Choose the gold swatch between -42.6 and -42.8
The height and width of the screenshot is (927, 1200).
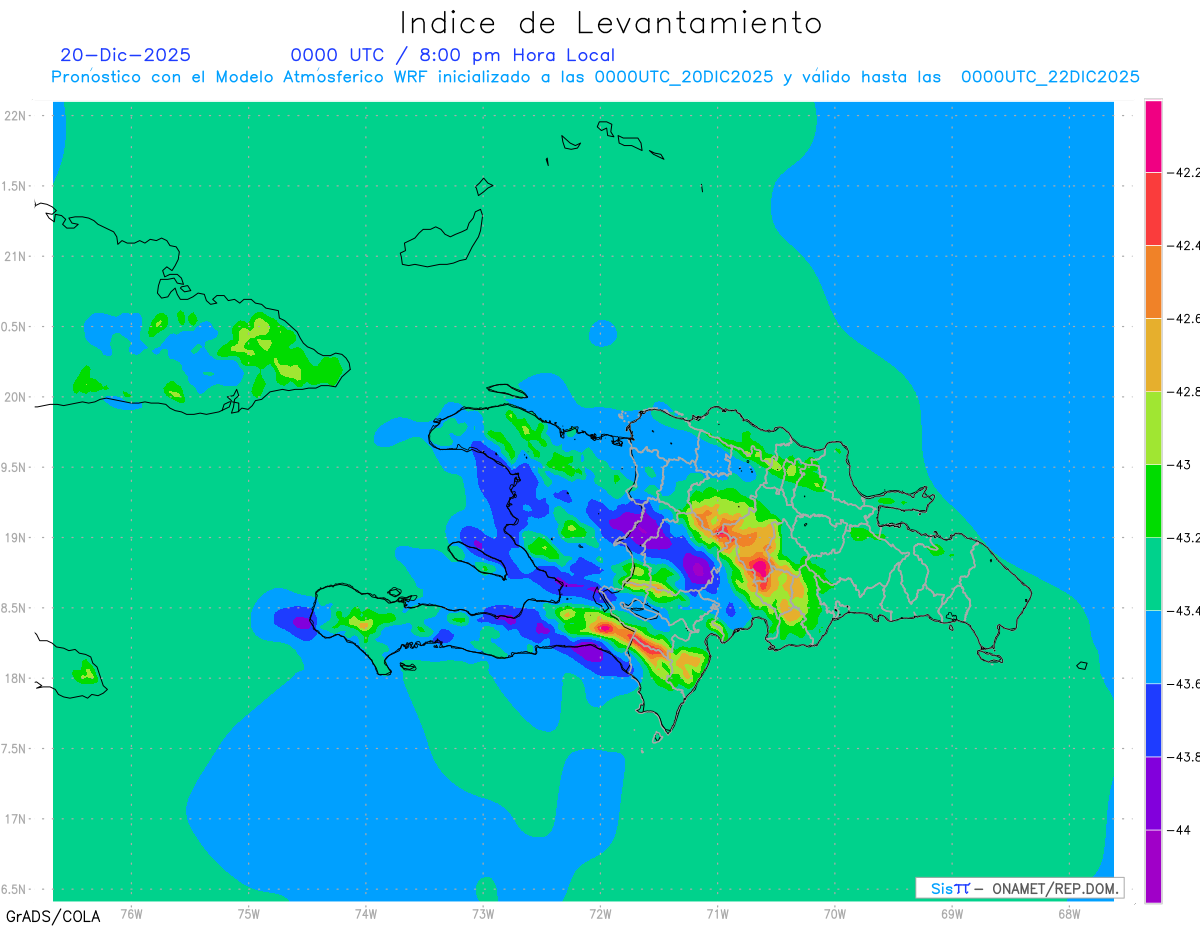tap(1153, 354)
